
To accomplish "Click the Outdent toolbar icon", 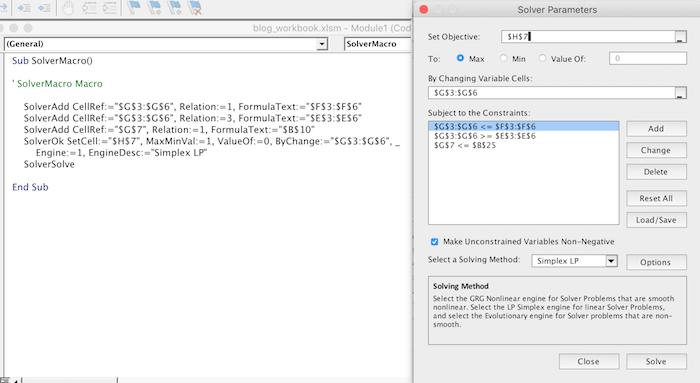I will (44, 8).
